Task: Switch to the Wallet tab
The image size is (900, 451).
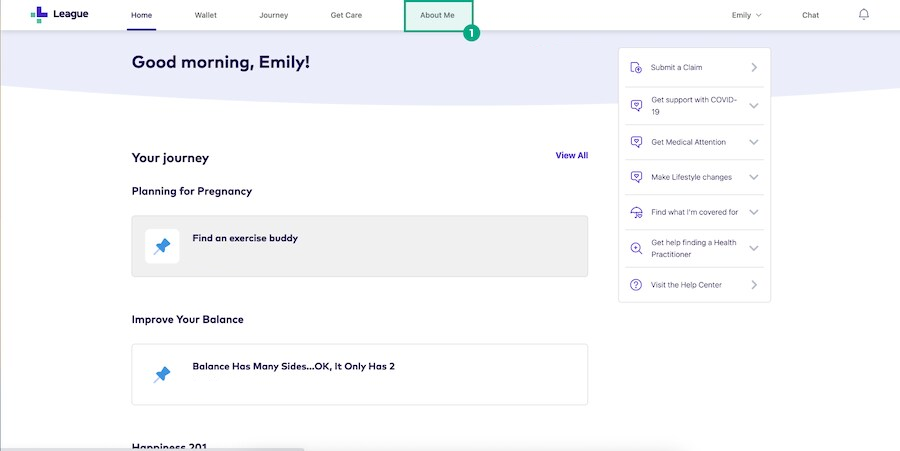Action: pyautogui.click(x=205, y=15)
